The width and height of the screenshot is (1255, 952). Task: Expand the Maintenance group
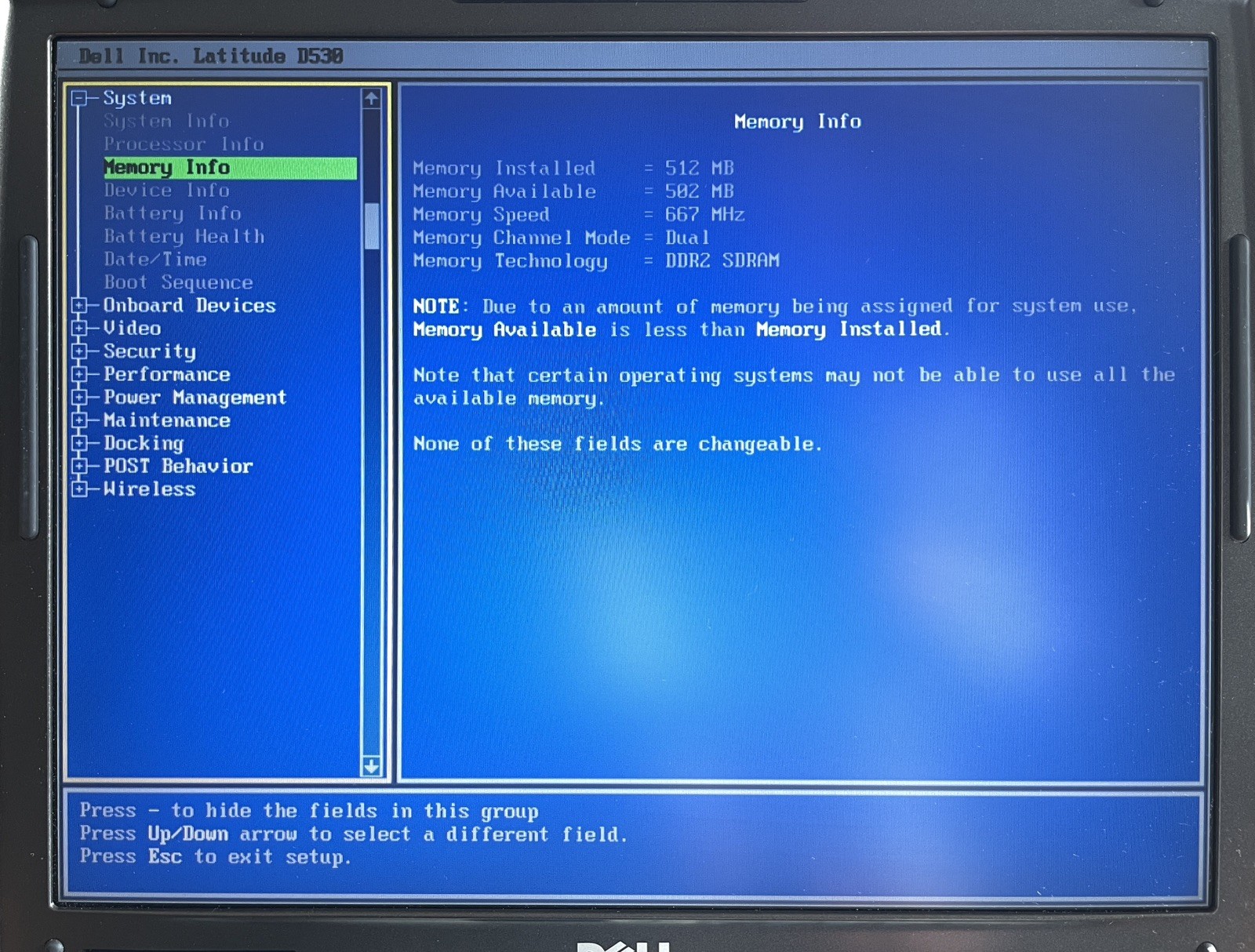[79, 420]
